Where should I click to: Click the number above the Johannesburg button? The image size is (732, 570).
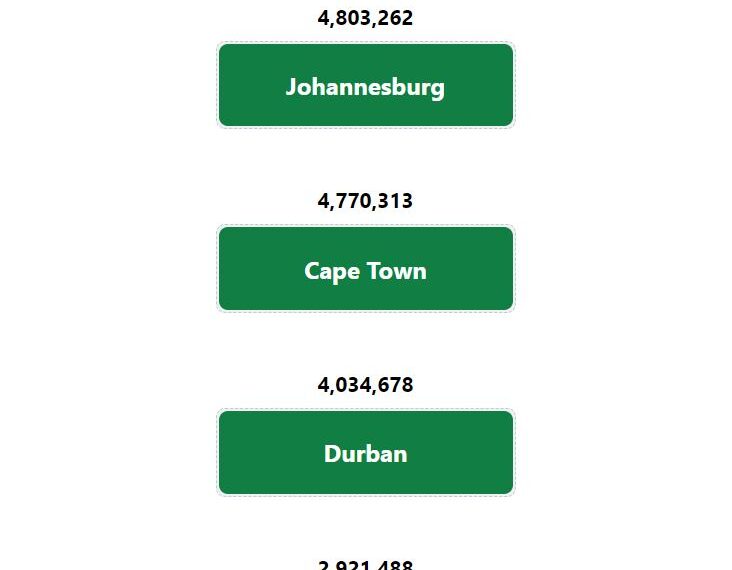pos(365,18)
